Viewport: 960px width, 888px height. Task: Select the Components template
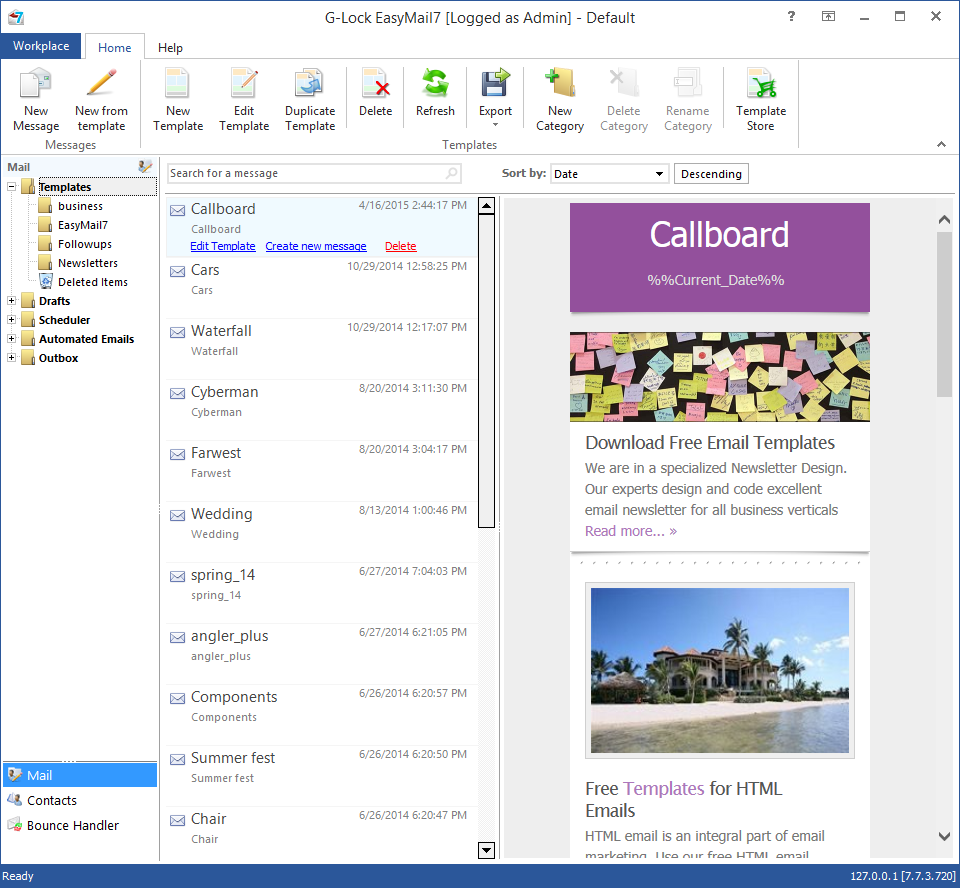[x=321, y=715]
